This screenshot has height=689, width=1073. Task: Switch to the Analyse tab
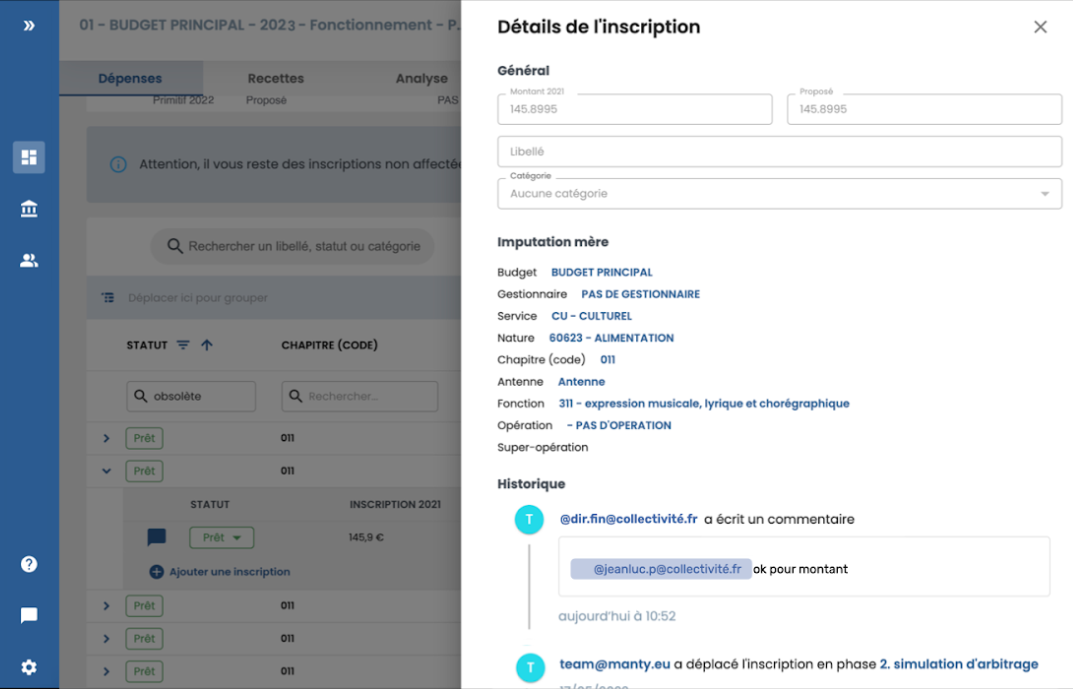(x=421, y=78)
